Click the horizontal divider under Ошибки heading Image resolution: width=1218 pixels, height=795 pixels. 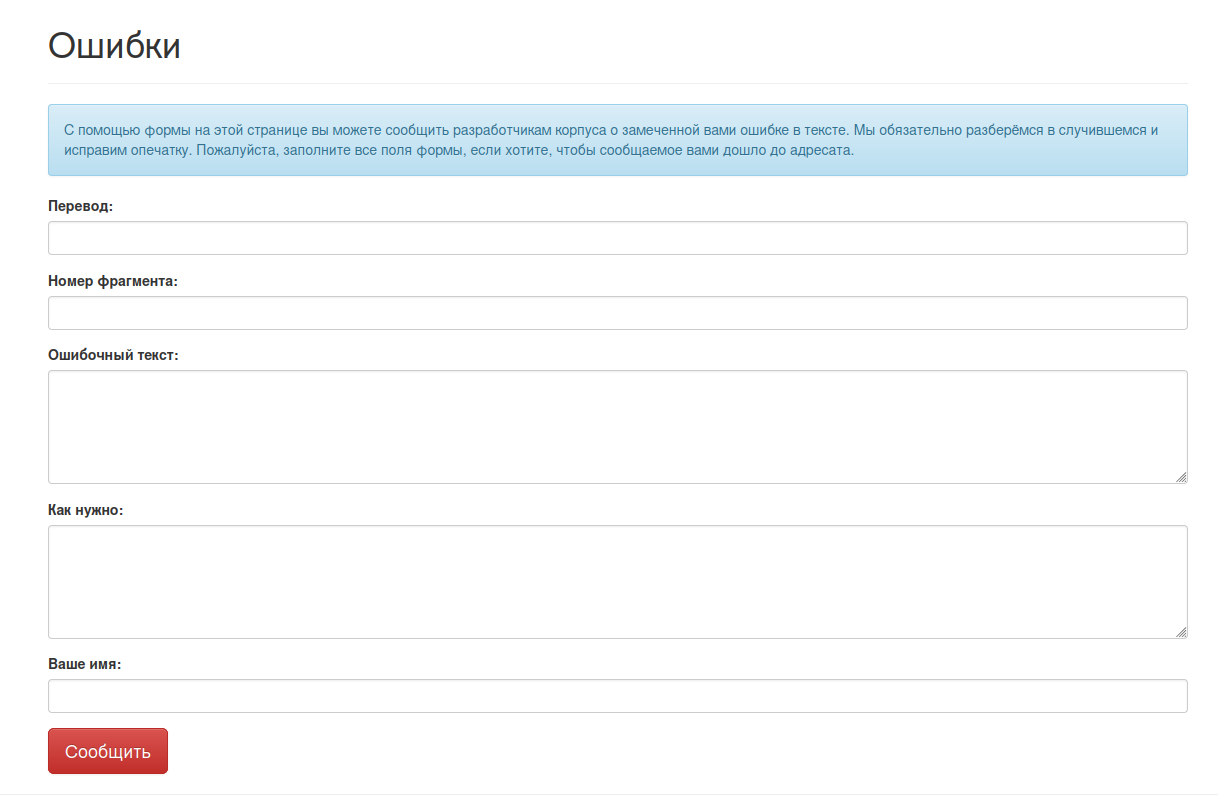click(617, 83)
